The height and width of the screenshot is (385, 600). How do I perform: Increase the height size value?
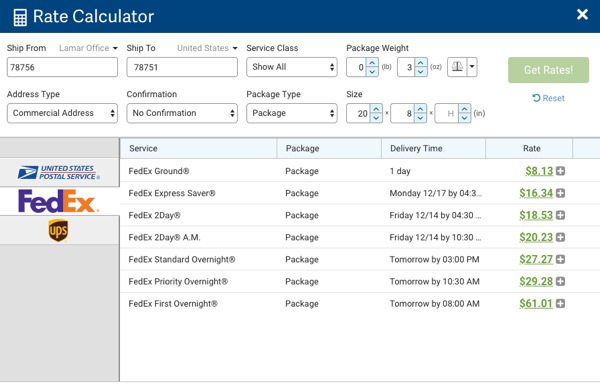[x=464, y=109]
